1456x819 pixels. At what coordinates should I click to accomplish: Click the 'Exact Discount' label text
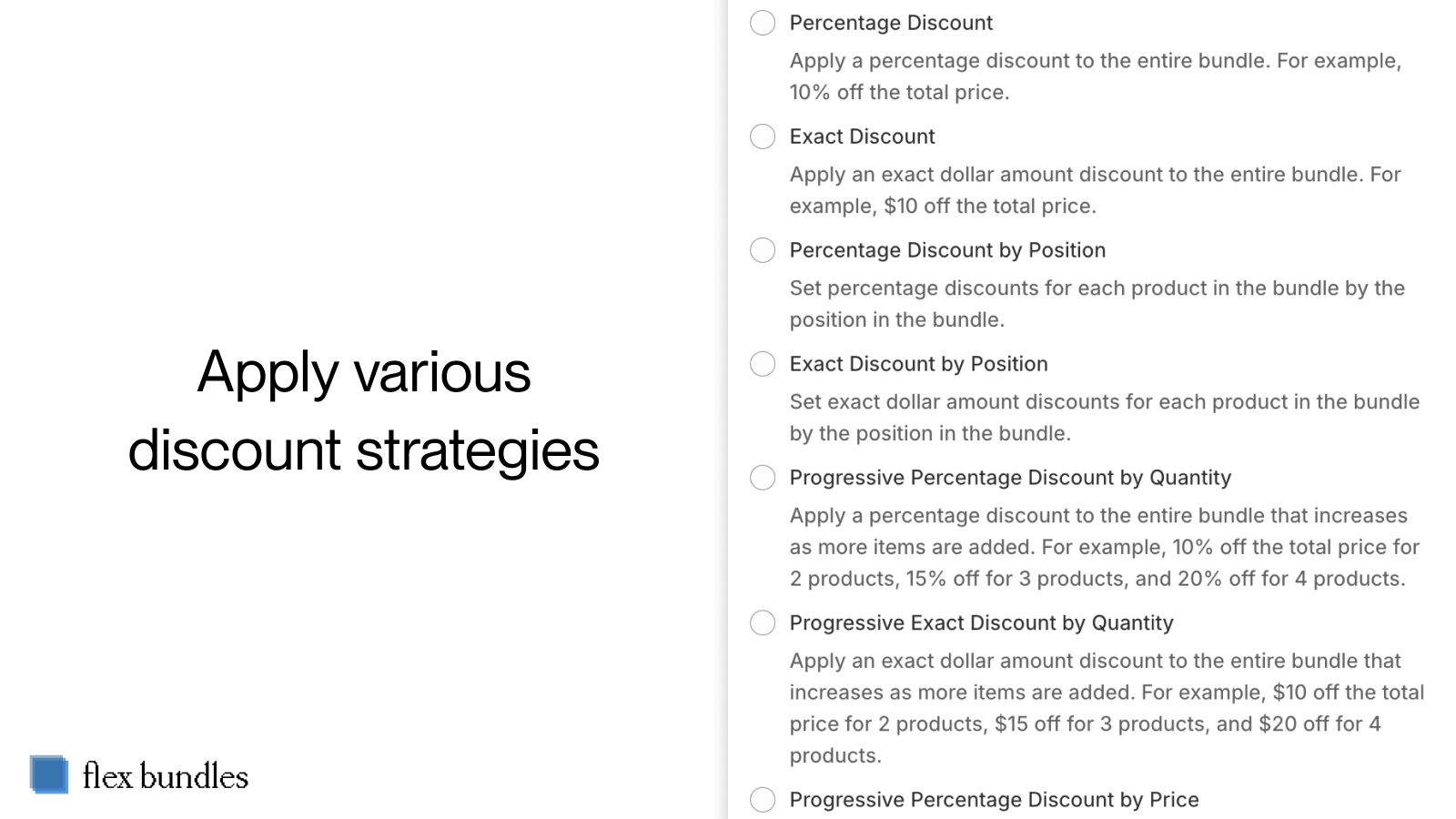tap(862, 136)
